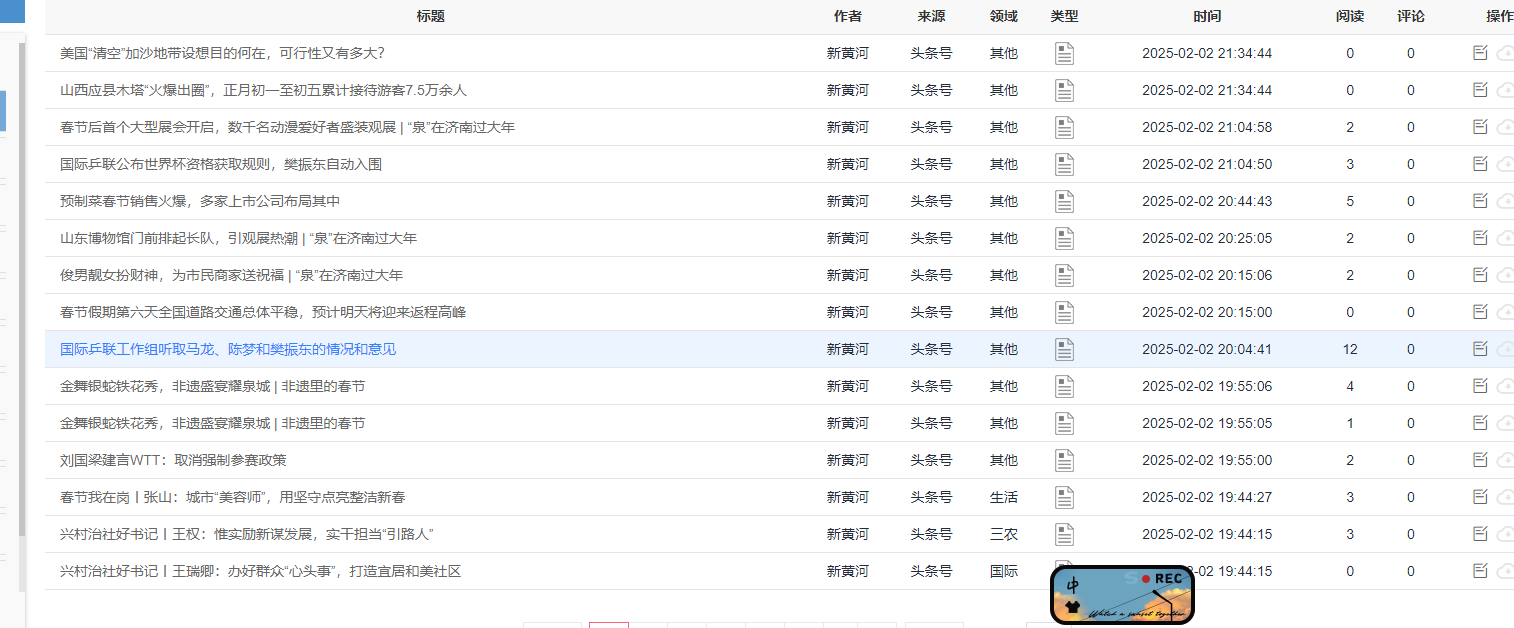Click the REC screen recorder widget

click(1122, 595)
